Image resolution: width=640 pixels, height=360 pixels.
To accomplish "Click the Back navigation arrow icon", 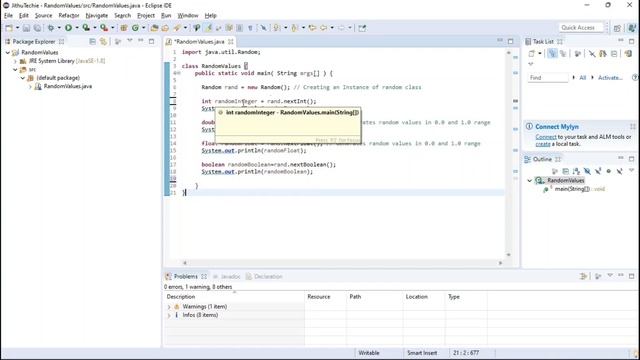I will pyautogui.click(x=324, y=28).
